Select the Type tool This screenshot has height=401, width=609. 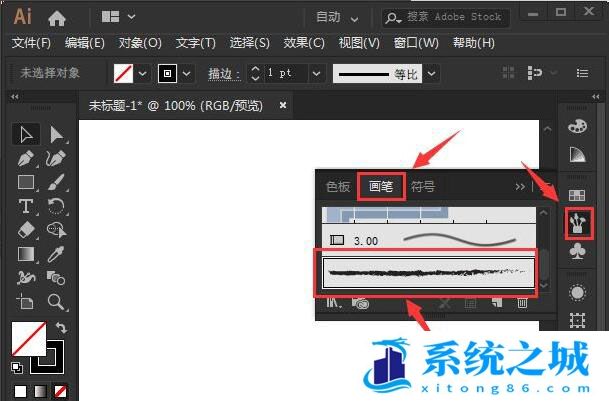(x=26, y=206)
